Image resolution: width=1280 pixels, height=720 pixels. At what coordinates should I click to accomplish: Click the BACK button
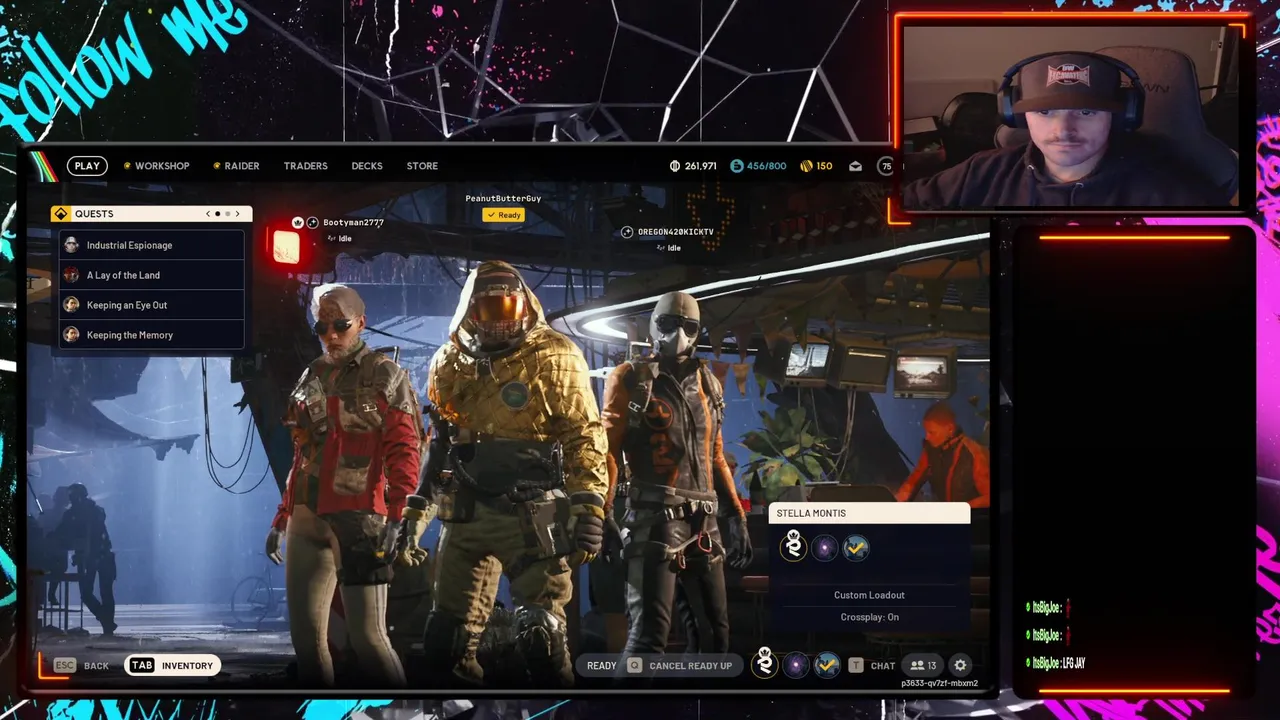96,666
